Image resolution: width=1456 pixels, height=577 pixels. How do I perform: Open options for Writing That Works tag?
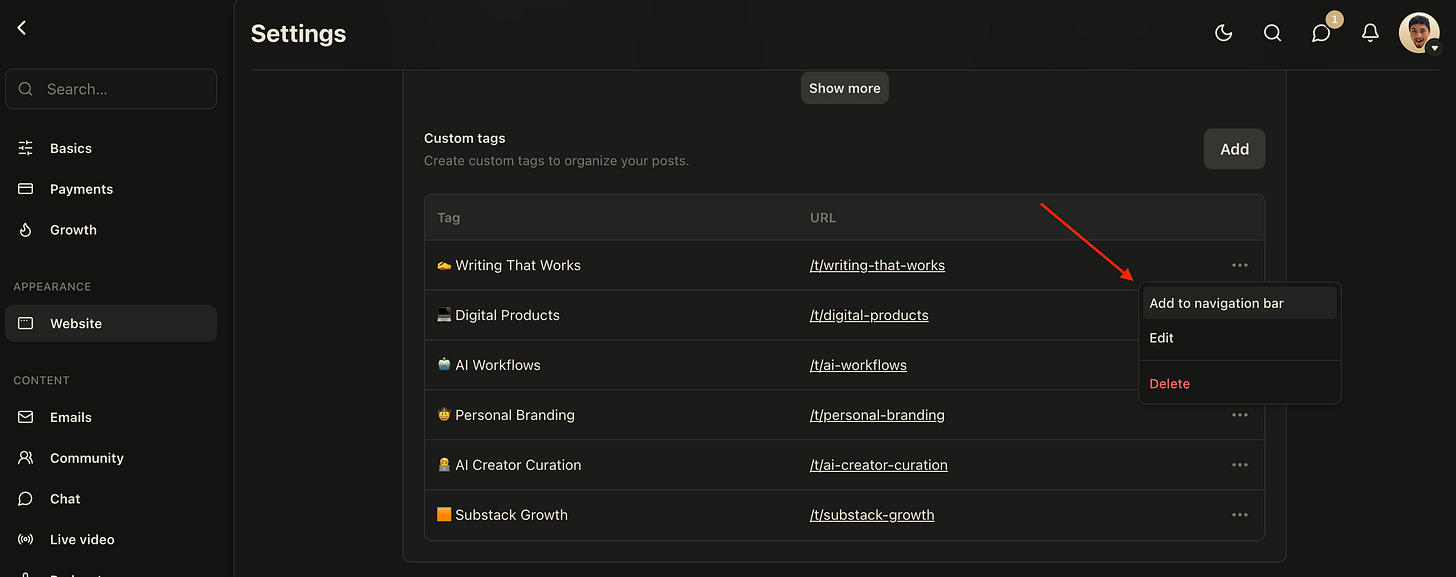point(1240,265)
